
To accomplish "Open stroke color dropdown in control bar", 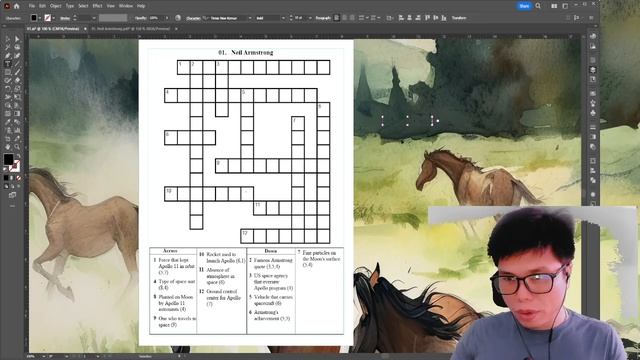I will [53, 18].
